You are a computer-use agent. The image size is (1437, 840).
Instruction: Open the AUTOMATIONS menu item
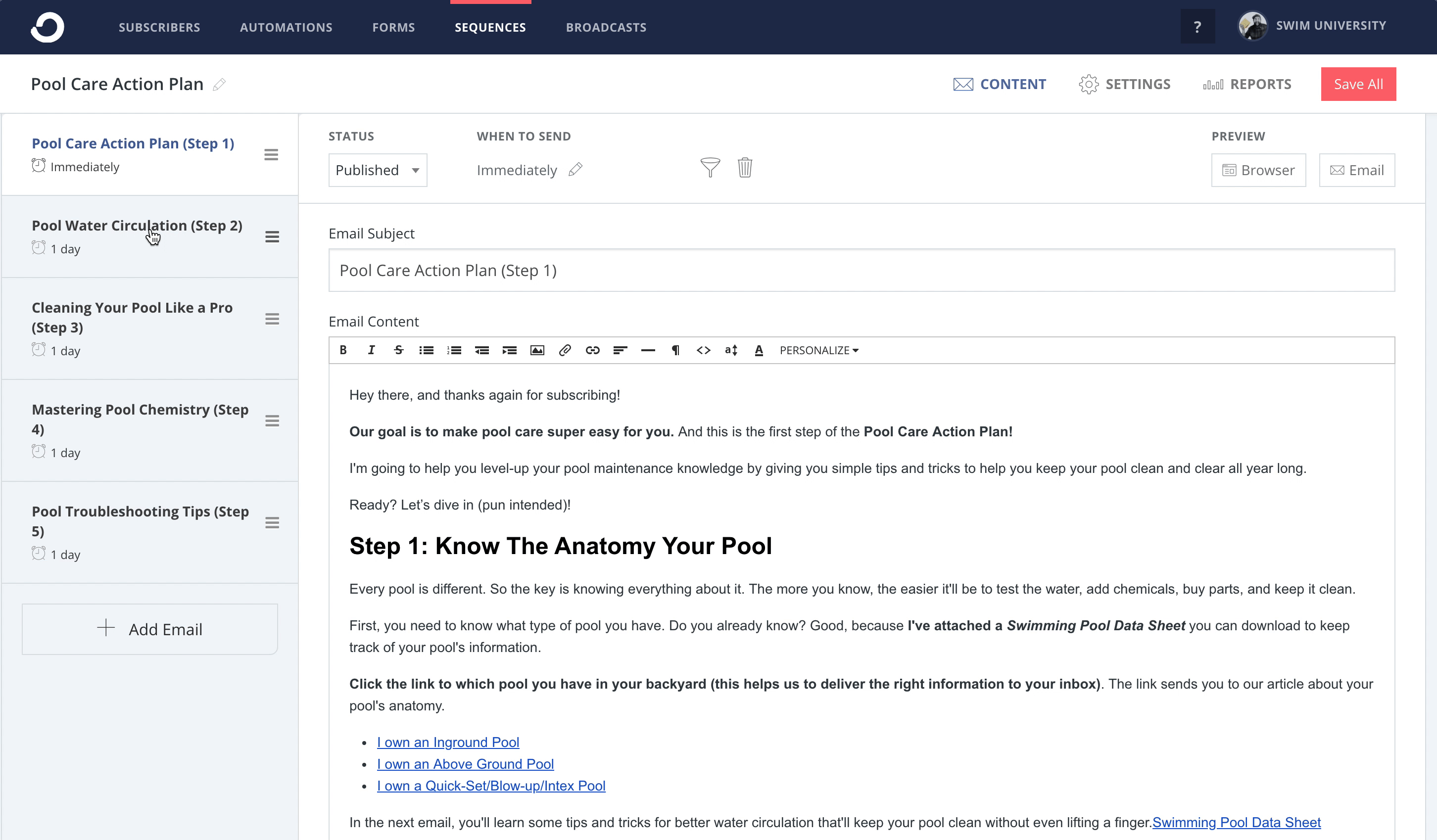(x=287, y=27)
